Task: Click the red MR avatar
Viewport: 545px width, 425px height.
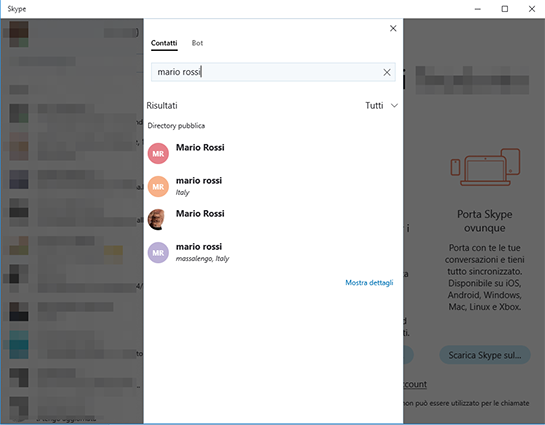Action: pos(158,153)
